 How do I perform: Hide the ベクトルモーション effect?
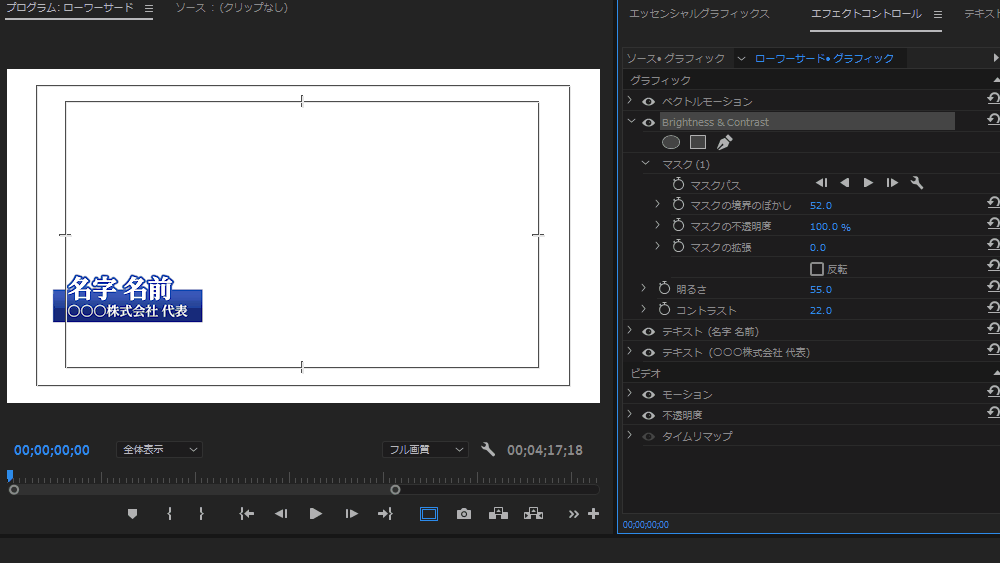(649, 101)
